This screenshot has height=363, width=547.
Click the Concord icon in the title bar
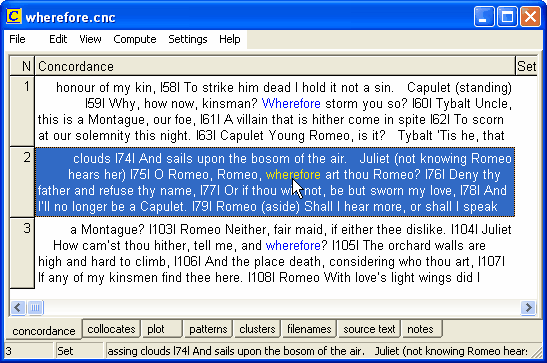pos(14,16)
